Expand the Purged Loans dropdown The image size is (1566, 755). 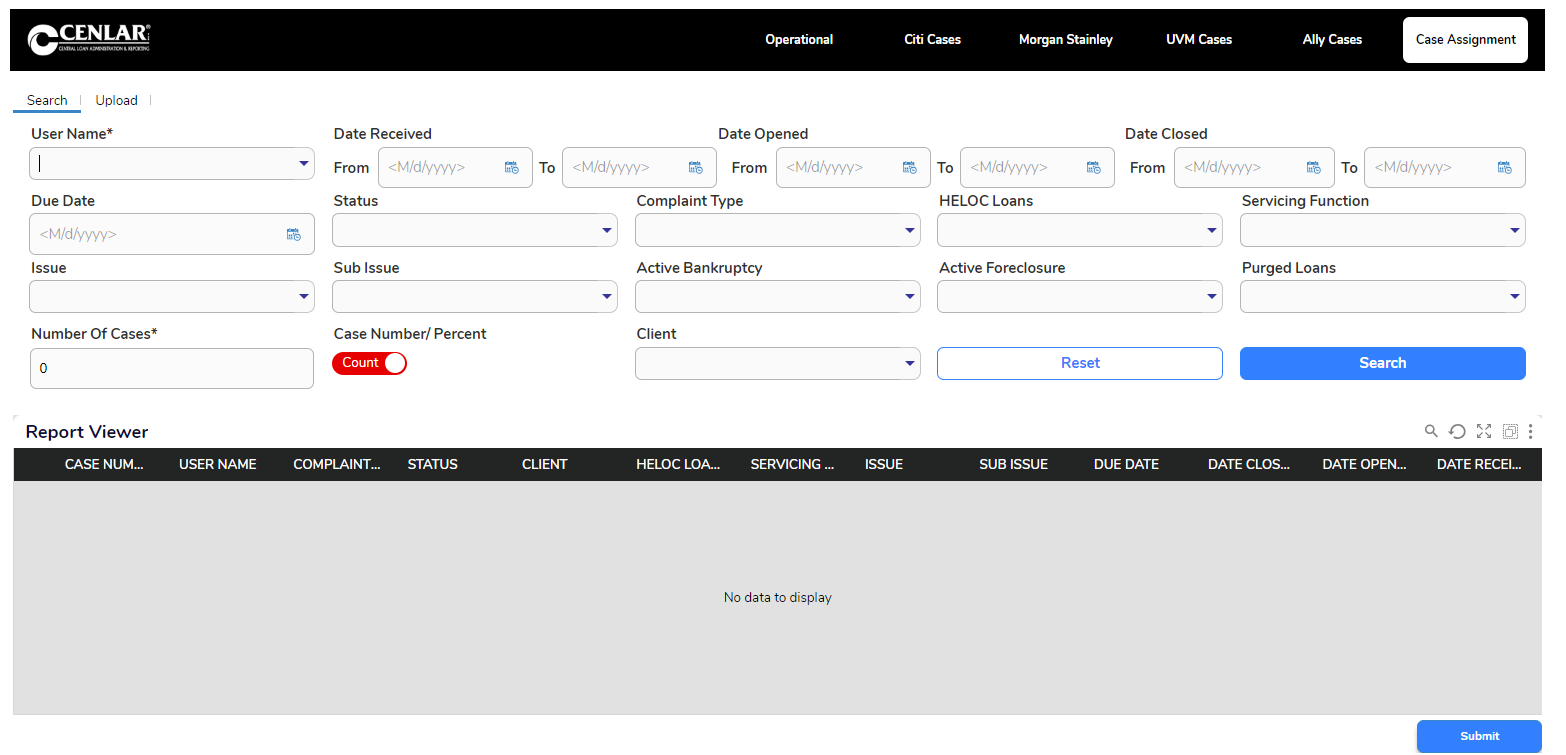click(1514, 297)
